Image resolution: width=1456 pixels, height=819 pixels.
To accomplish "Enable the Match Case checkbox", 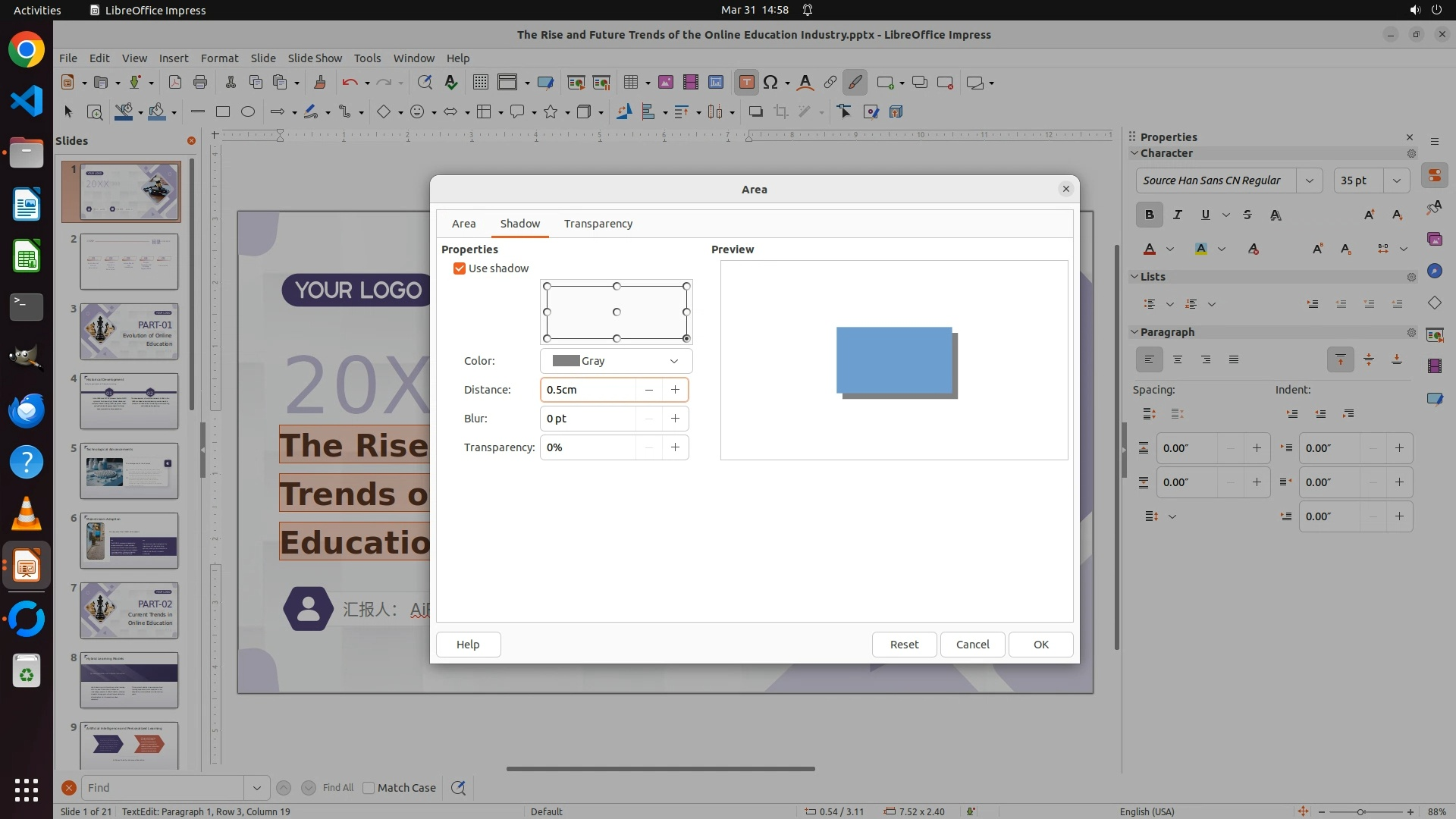I will pyautogui.click(x=369, y=788).
